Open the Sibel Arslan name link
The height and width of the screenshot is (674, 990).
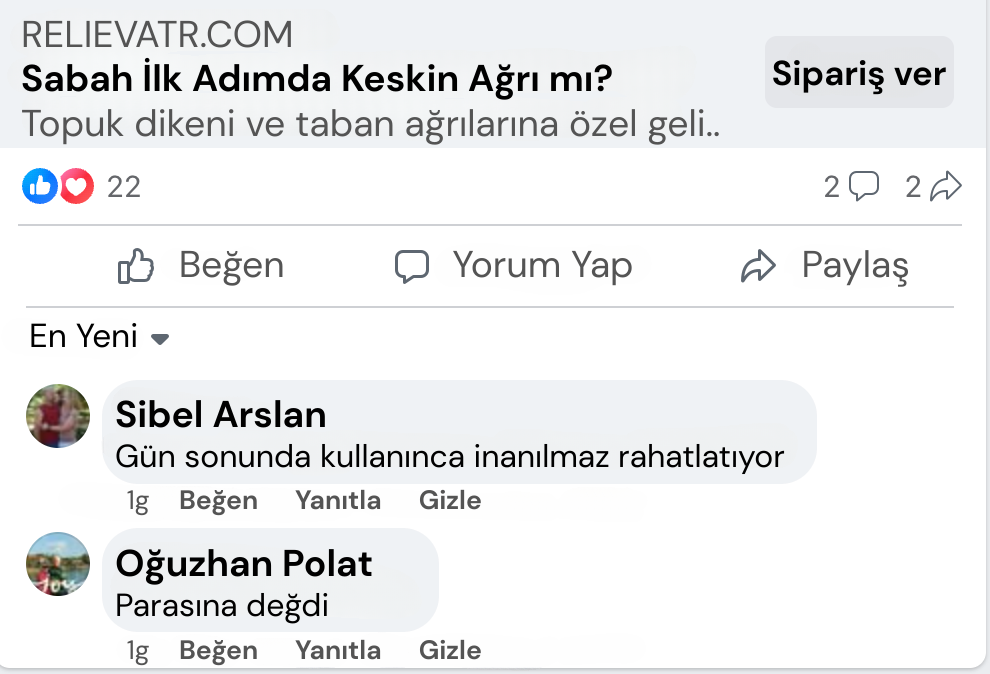(x=221, y=415)
